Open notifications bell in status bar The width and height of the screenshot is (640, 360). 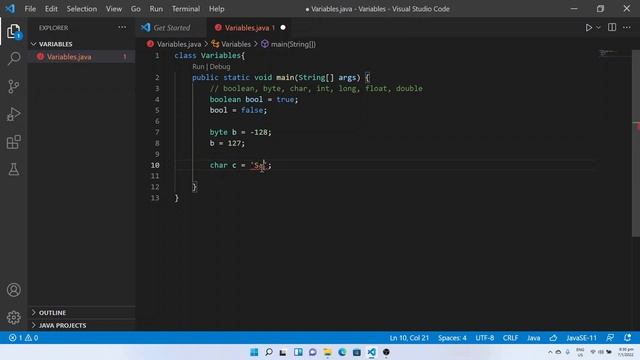pos(627,338)
